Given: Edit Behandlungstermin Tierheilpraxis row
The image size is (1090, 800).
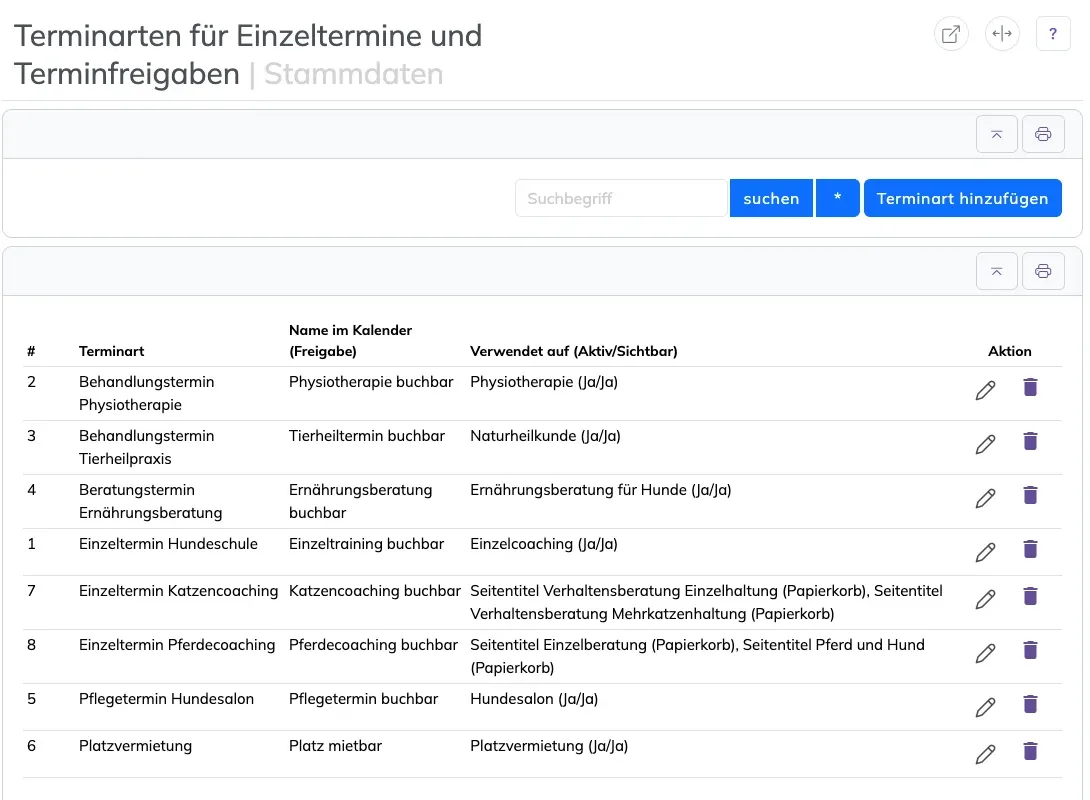Looking at the screenshot, I should (x=985, y=445).
